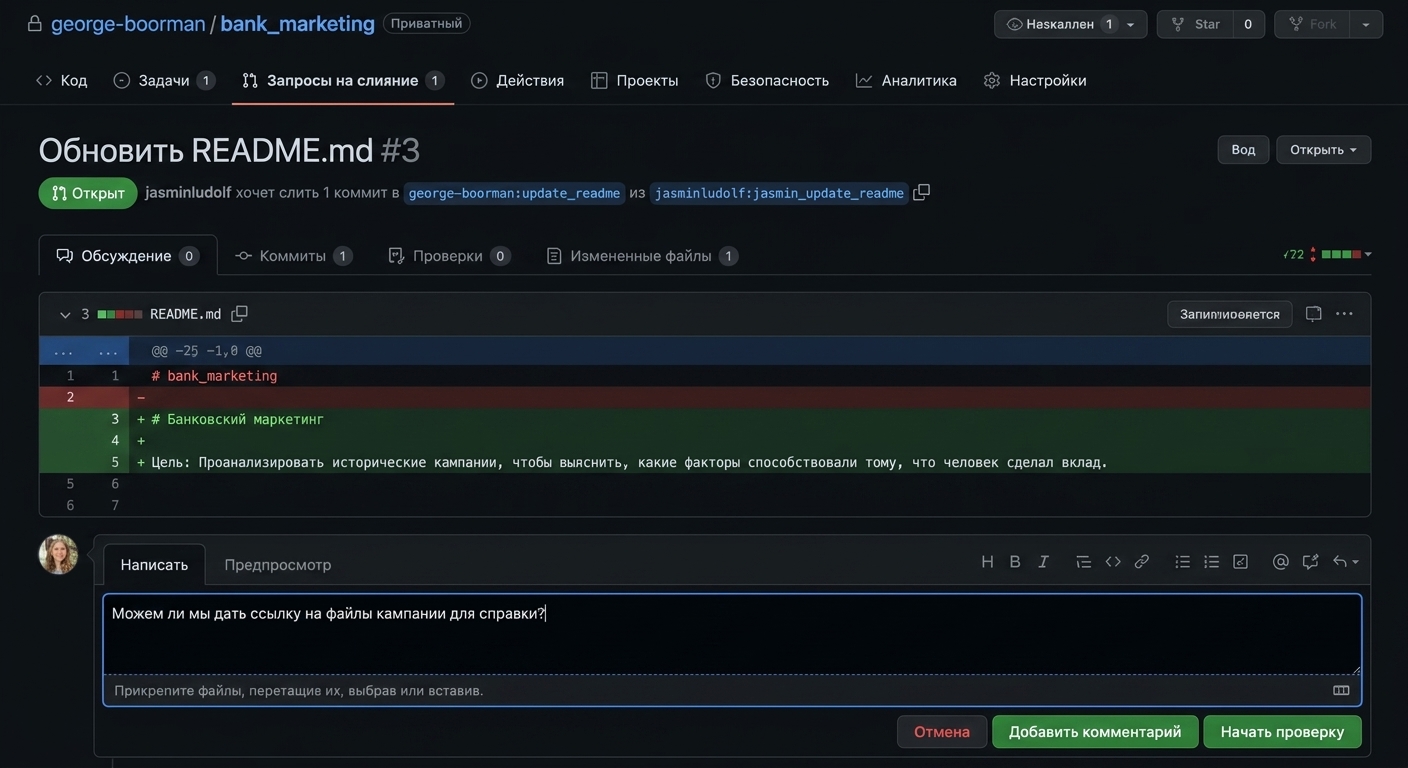1408x768 pixels.
Task: Switch to the "Измененные файлы" tab
Action: click(642, 256)
